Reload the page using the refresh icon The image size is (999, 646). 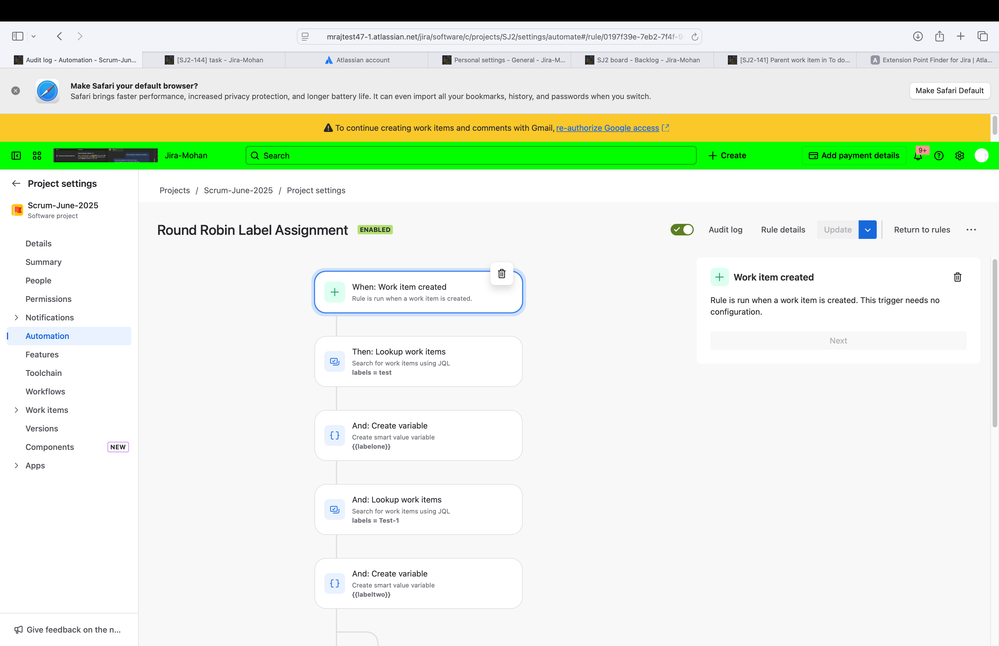tap(694, 37)
